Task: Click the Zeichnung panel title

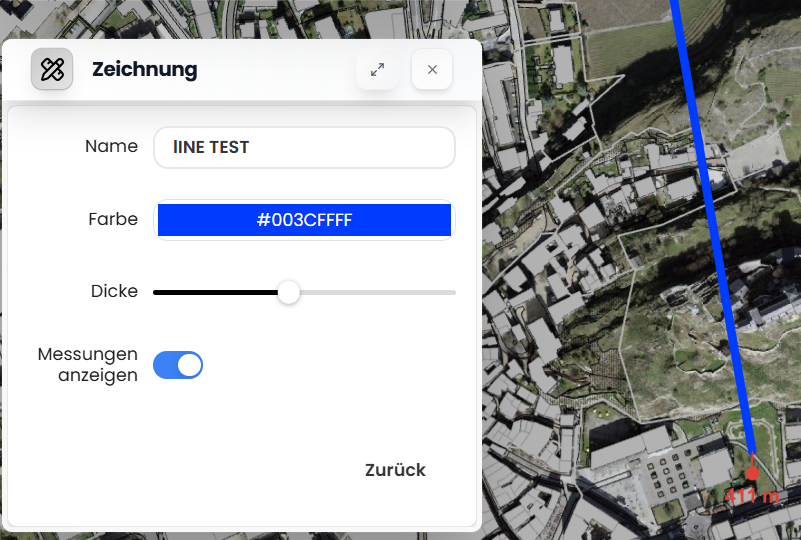Action: point(144,70)
